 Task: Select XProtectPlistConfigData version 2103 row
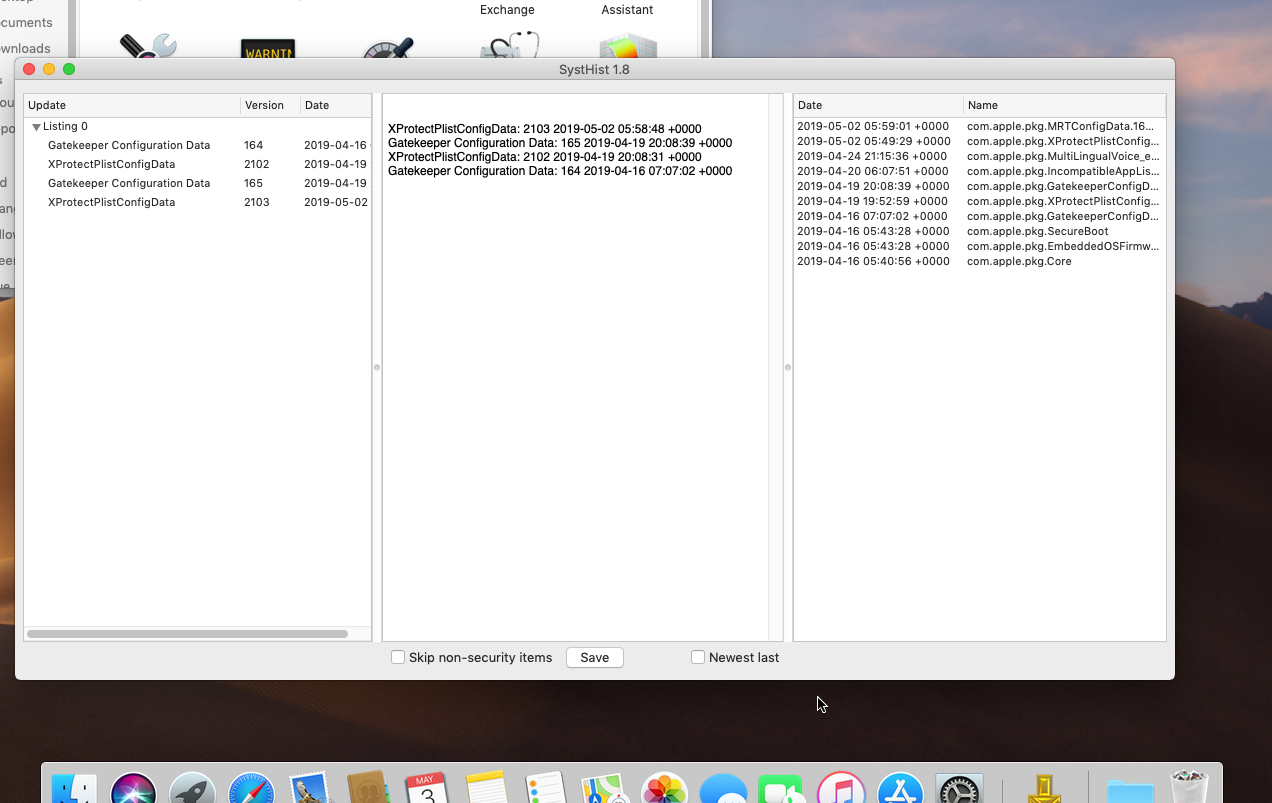(197, 202)
